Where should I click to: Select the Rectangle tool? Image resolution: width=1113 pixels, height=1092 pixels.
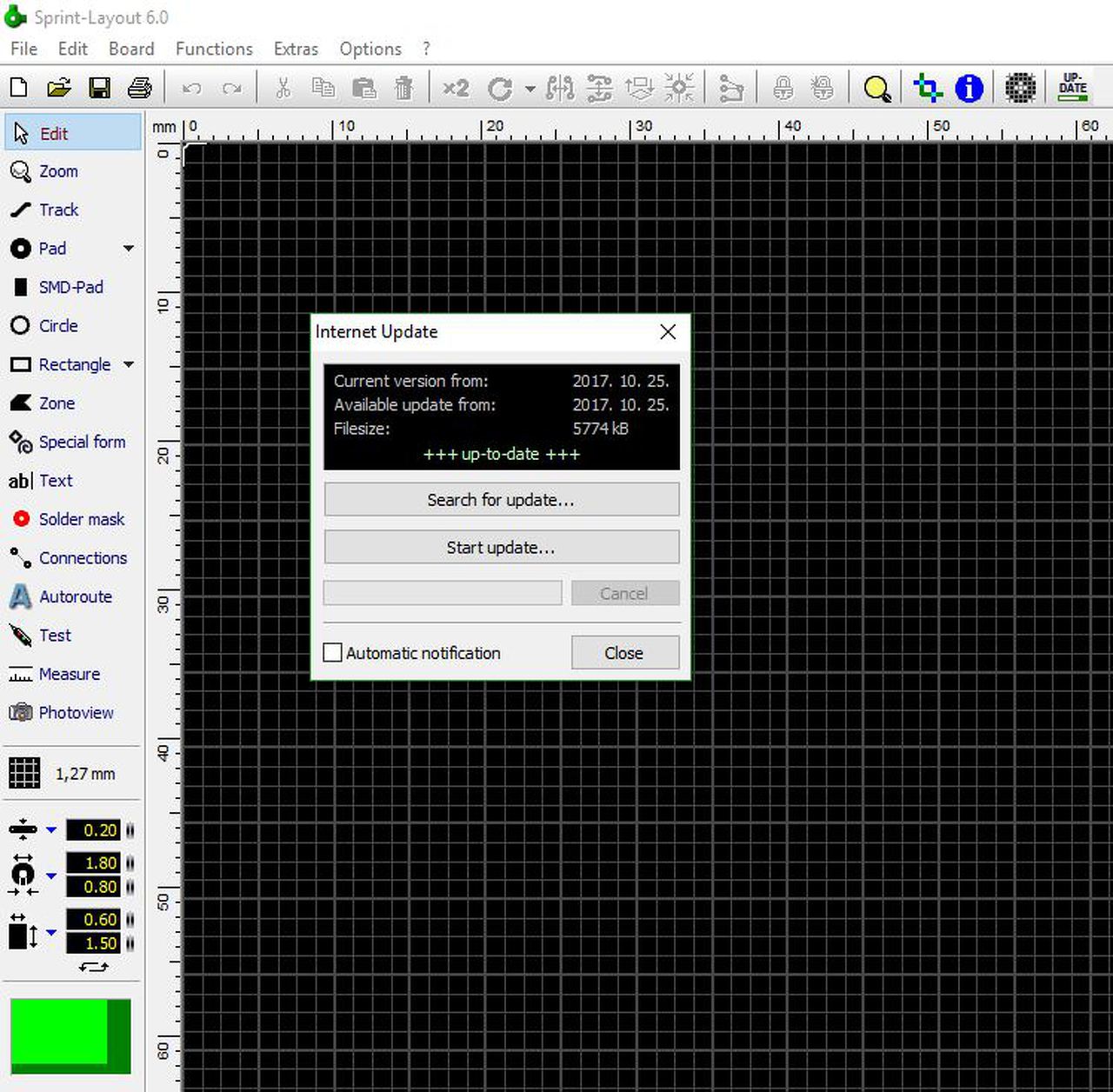point(59,364)
